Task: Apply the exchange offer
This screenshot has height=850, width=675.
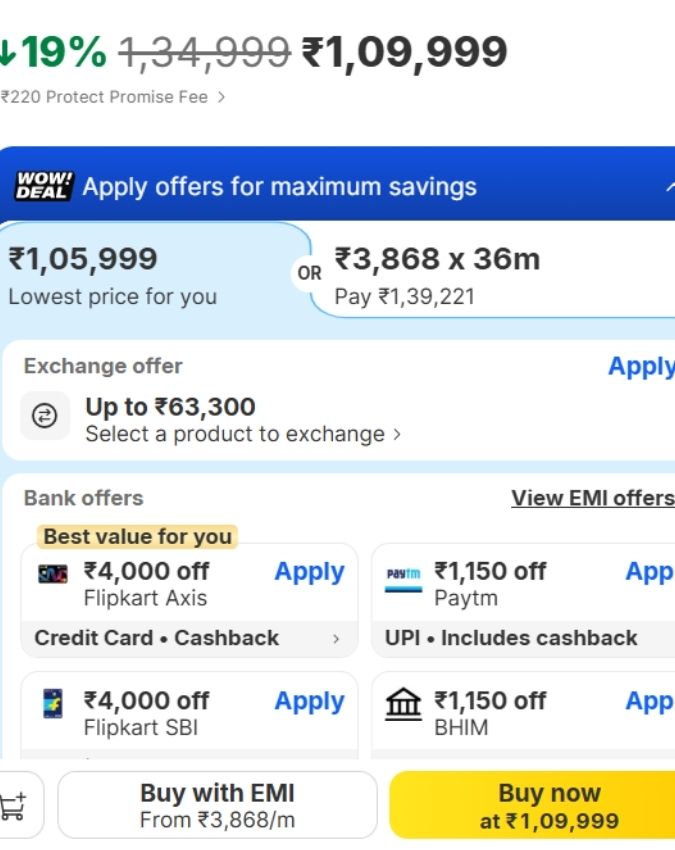Action: coord(641,366)
